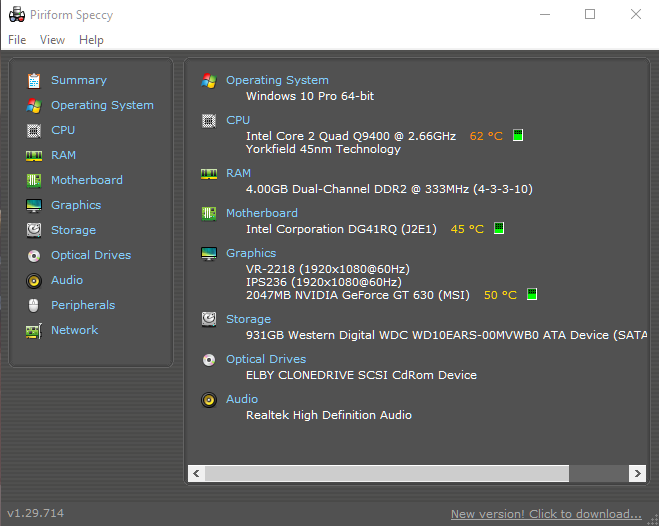Click 'Intel Corporation DG41RQ (J2E1)' text
Image resolution: width=659 pixels, height=526 pixels.
(341, 229)
